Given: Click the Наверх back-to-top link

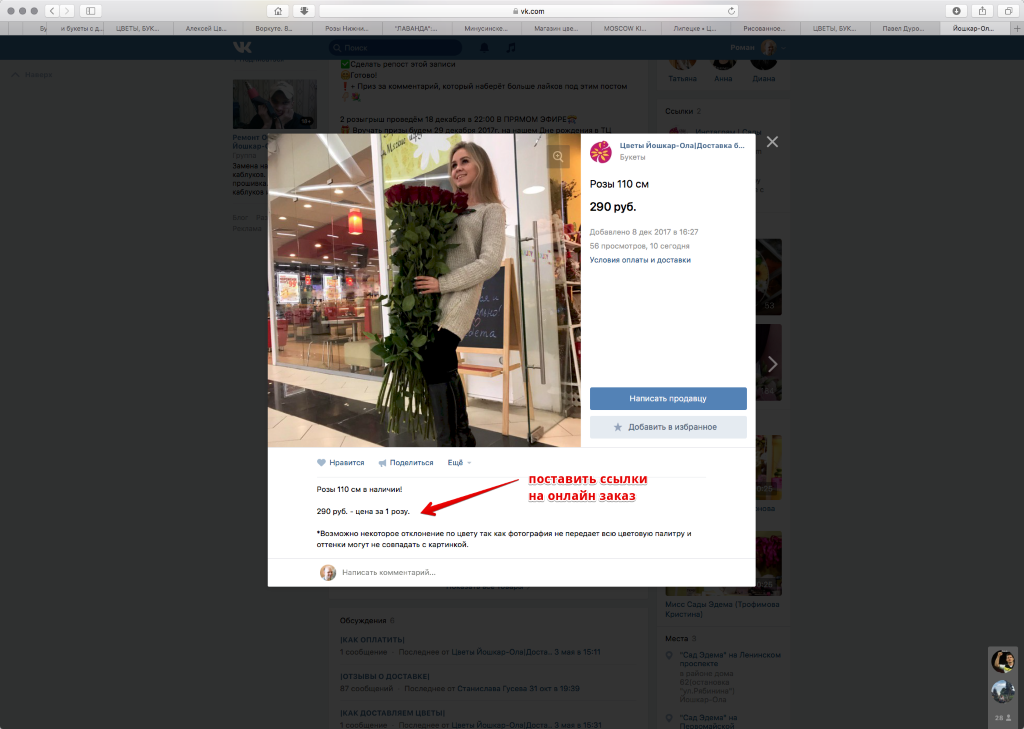Looking at the screenshot, I should point(33,74).
